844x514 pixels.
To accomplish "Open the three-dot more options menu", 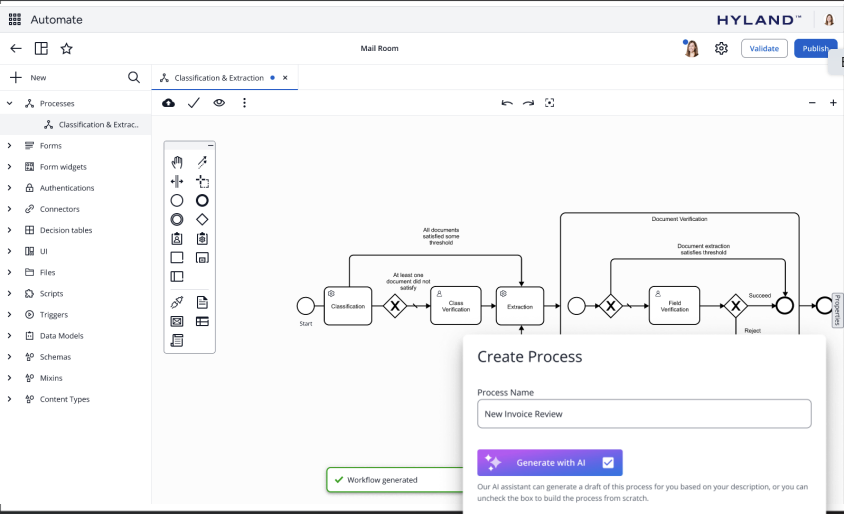I will (244, 103).
